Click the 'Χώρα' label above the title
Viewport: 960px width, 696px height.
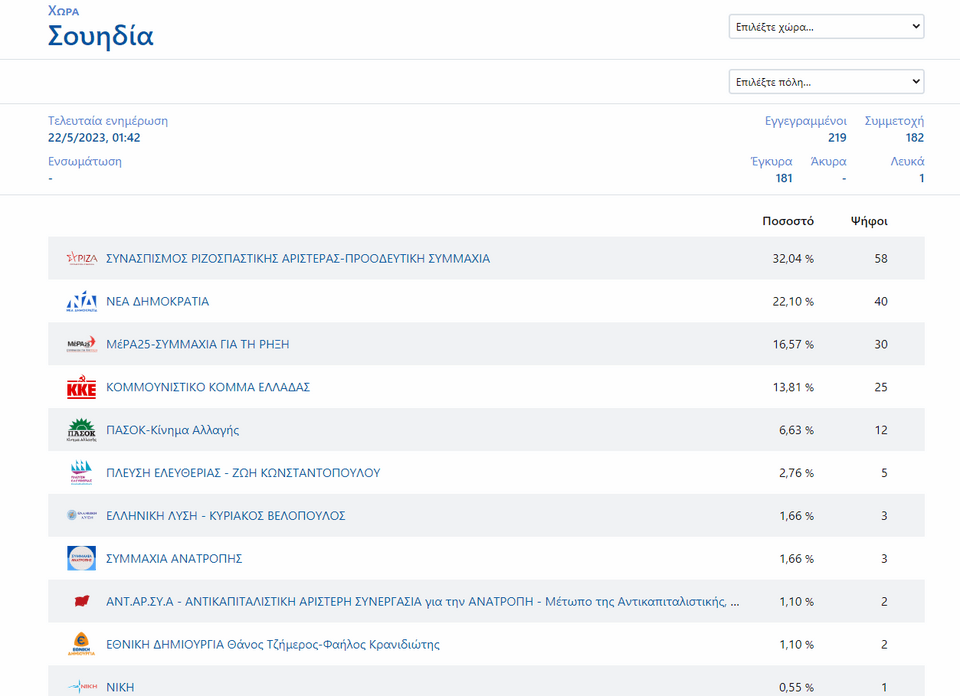pyautogui.click(x=64, y=11)
